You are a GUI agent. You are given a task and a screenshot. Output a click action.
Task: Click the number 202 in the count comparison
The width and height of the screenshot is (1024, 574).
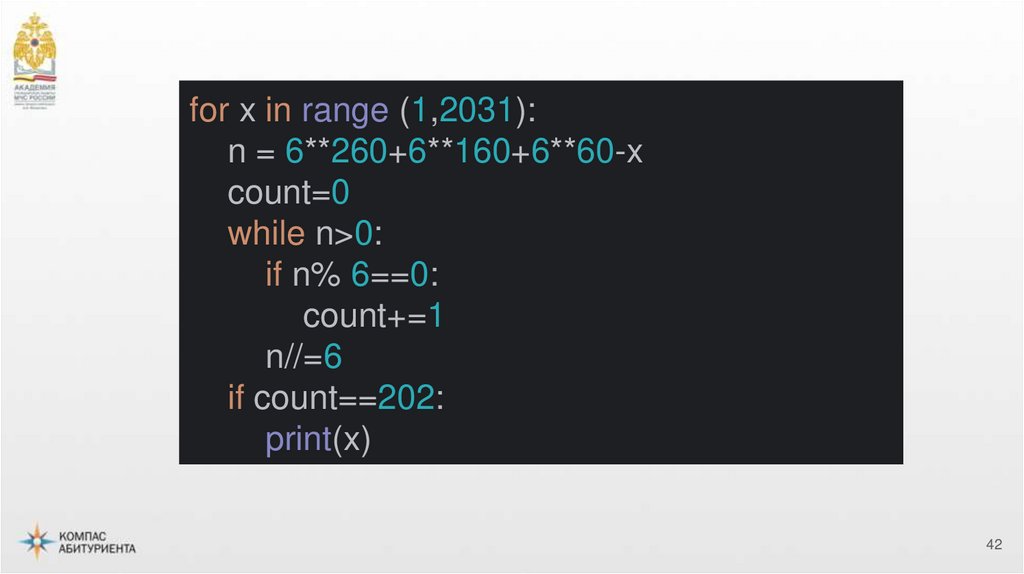click(x=405, y=398)
